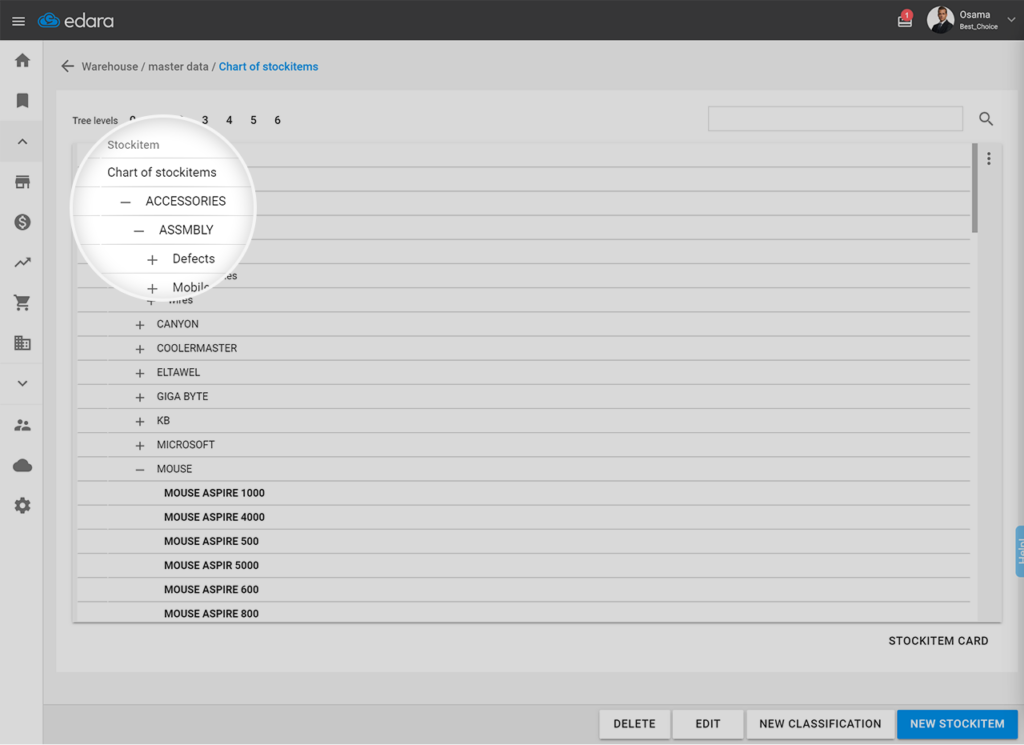This screenshot has width=1024, height=745.
Task: Open the blue Help side tab
Action: 1019,552
